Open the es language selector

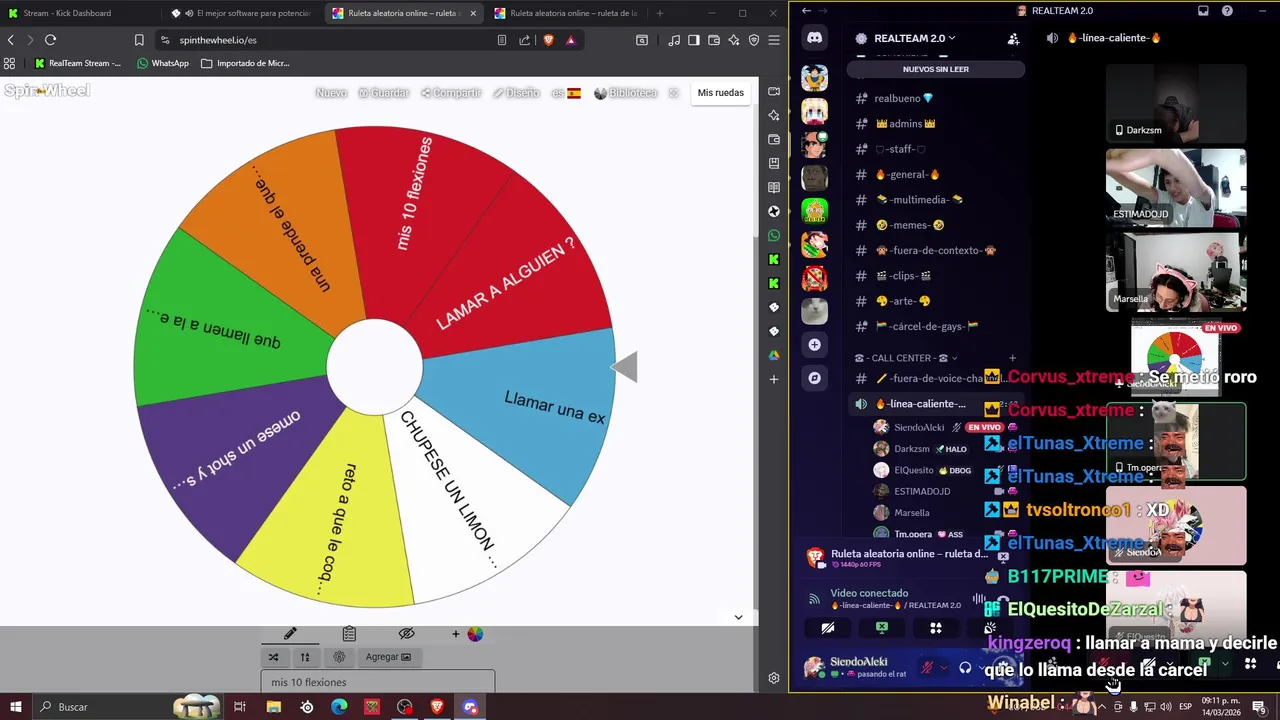coord(566,93)
